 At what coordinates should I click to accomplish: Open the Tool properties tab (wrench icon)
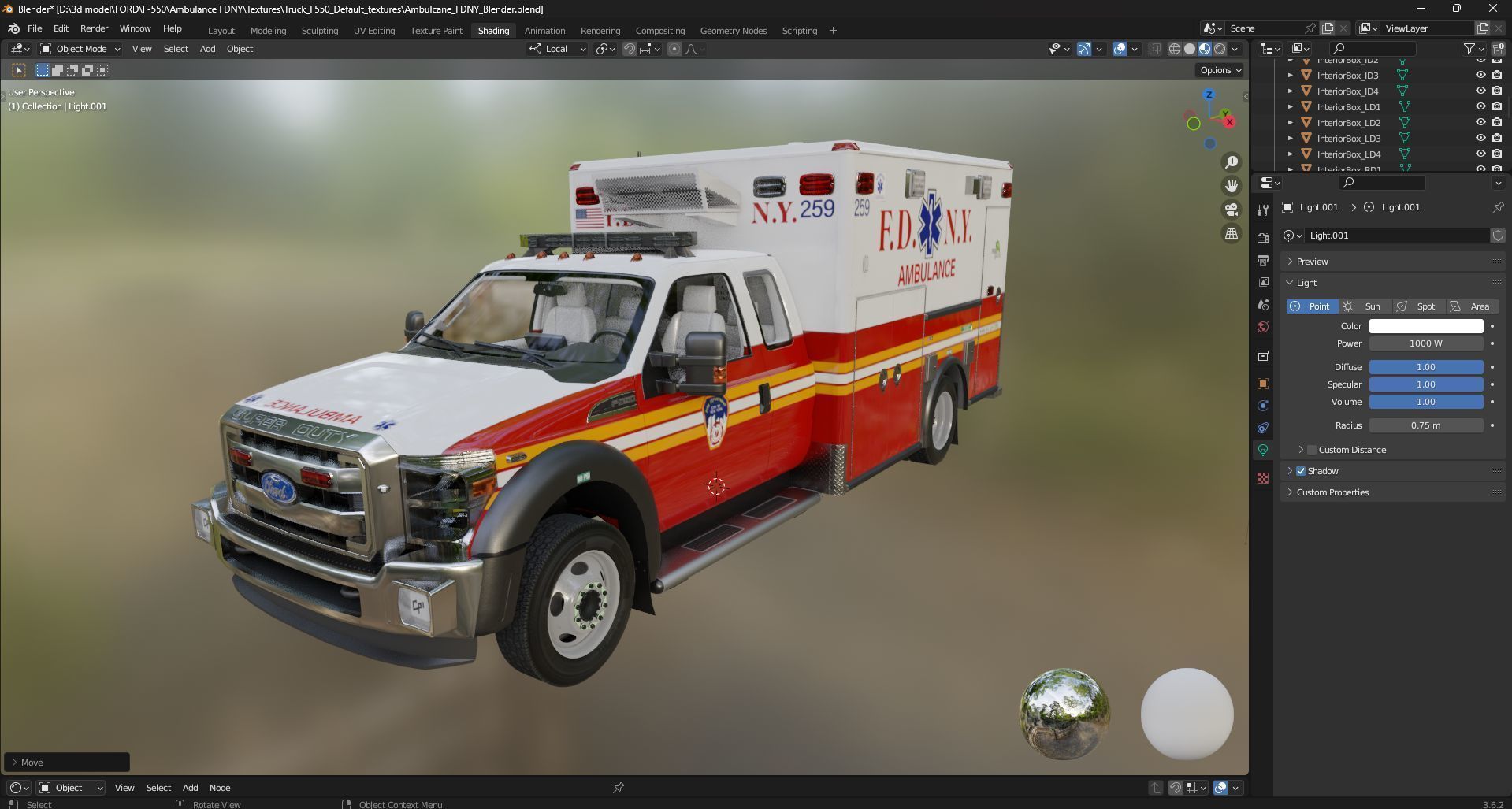point(1263,210)
